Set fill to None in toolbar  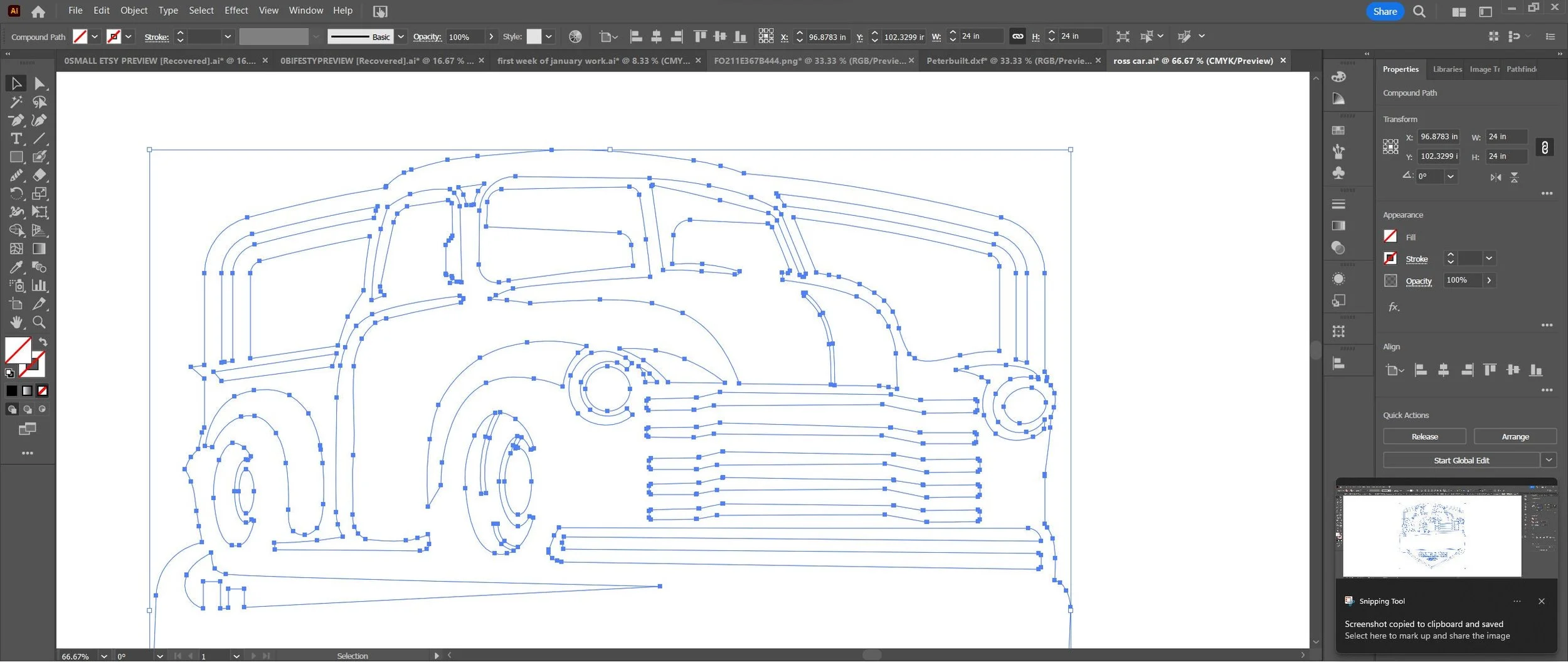click(x=42, y=391)
